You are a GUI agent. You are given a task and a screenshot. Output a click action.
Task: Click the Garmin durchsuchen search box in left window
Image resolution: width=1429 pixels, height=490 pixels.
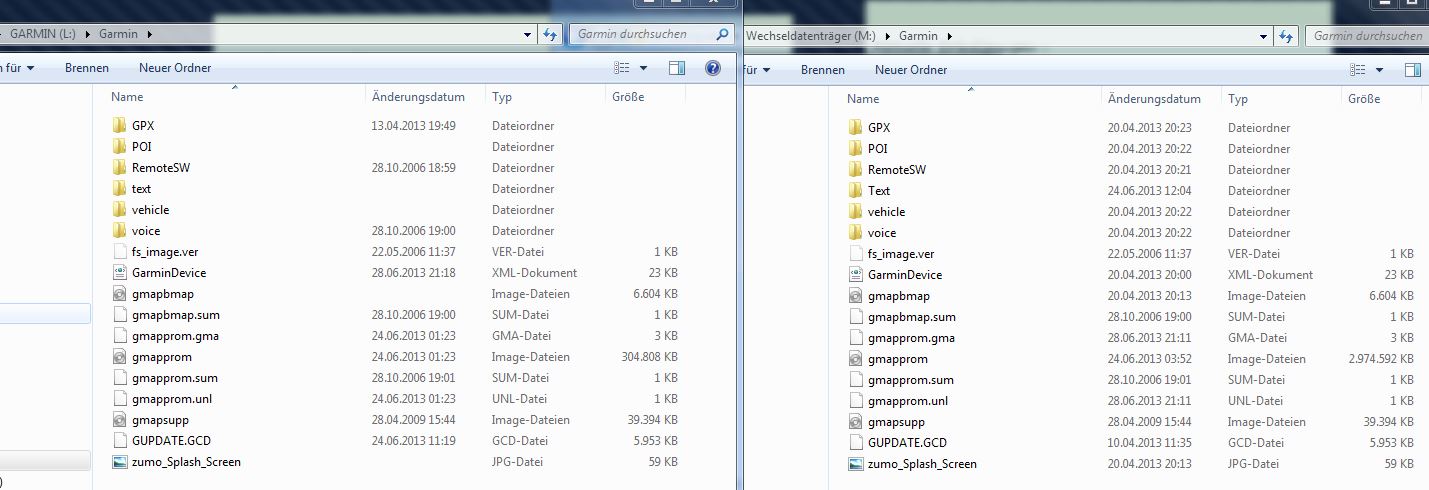pos(652,34)
